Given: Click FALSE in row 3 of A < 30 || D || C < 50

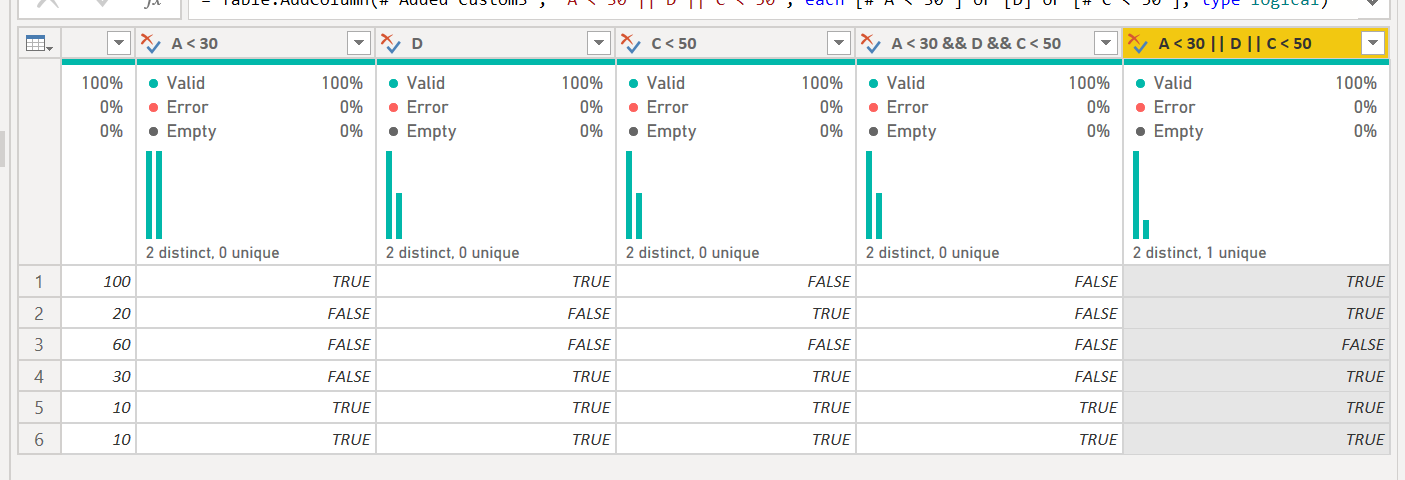Looking at the screenshot, I should 1257,345.
